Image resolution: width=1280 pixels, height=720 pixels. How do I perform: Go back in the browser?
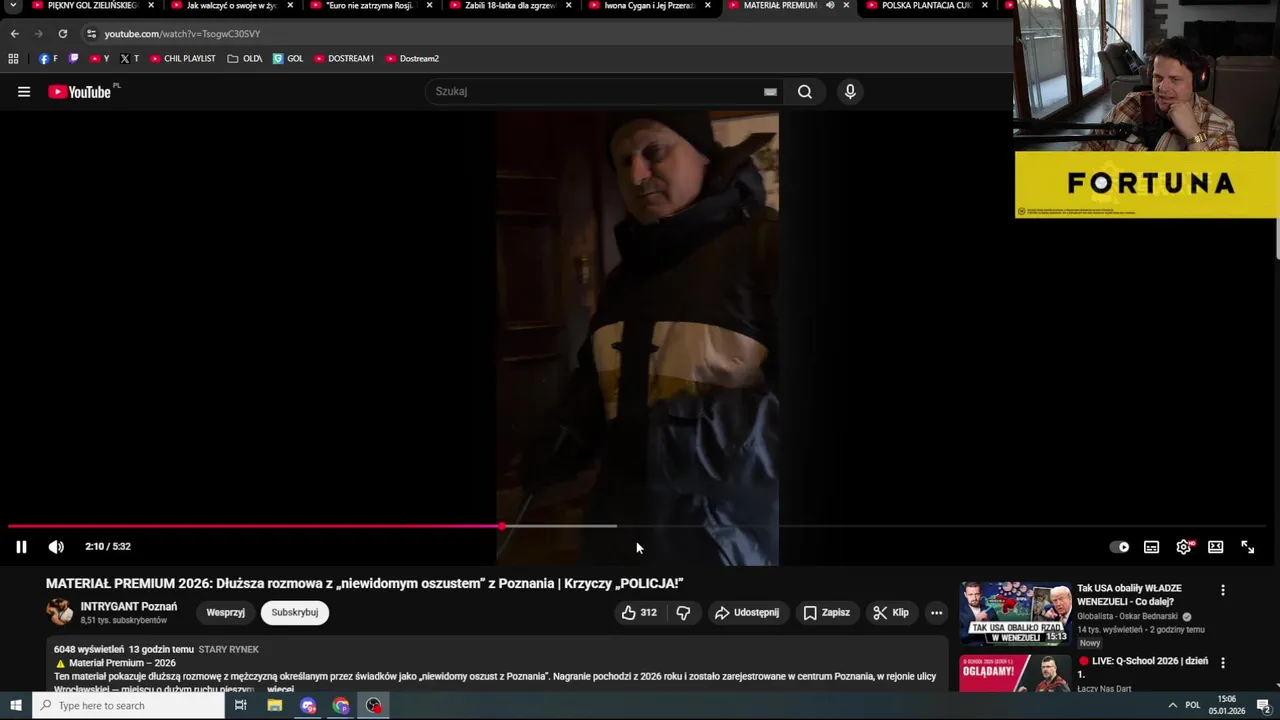click(14, 34)
